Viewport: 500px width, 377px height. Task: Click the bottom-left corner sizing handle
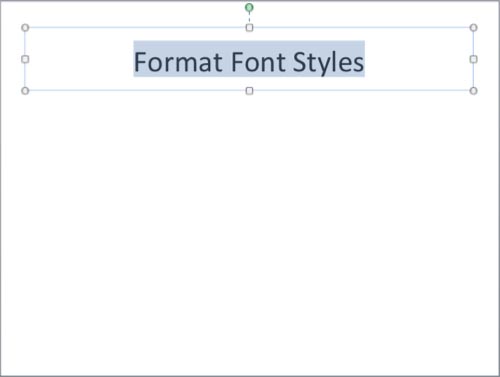25,91
